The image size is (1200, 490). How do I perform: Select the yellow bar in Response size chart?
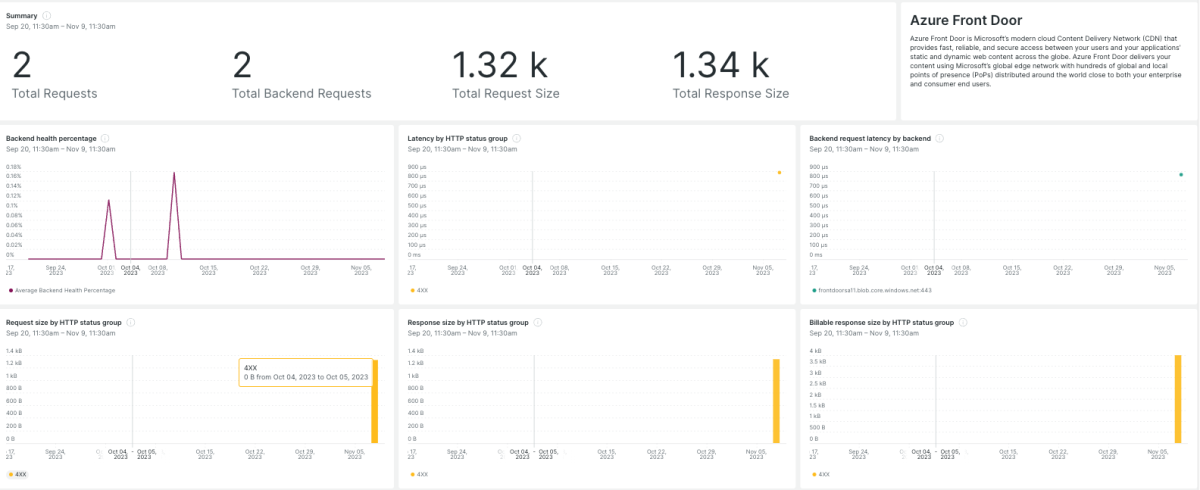(x=776, y=401)
